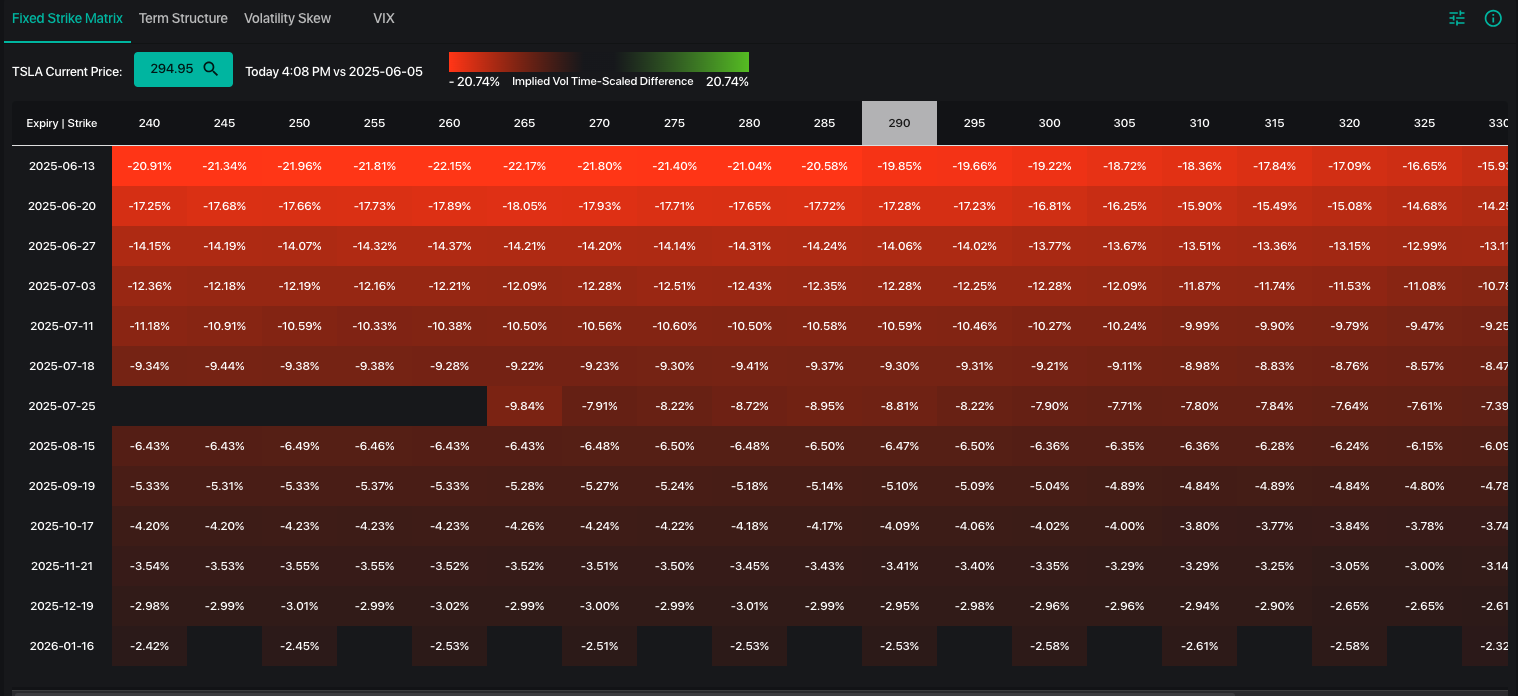The image size is (1518, 696).
Task: Click the 294.95 price search button
Action: click(183, 69)
